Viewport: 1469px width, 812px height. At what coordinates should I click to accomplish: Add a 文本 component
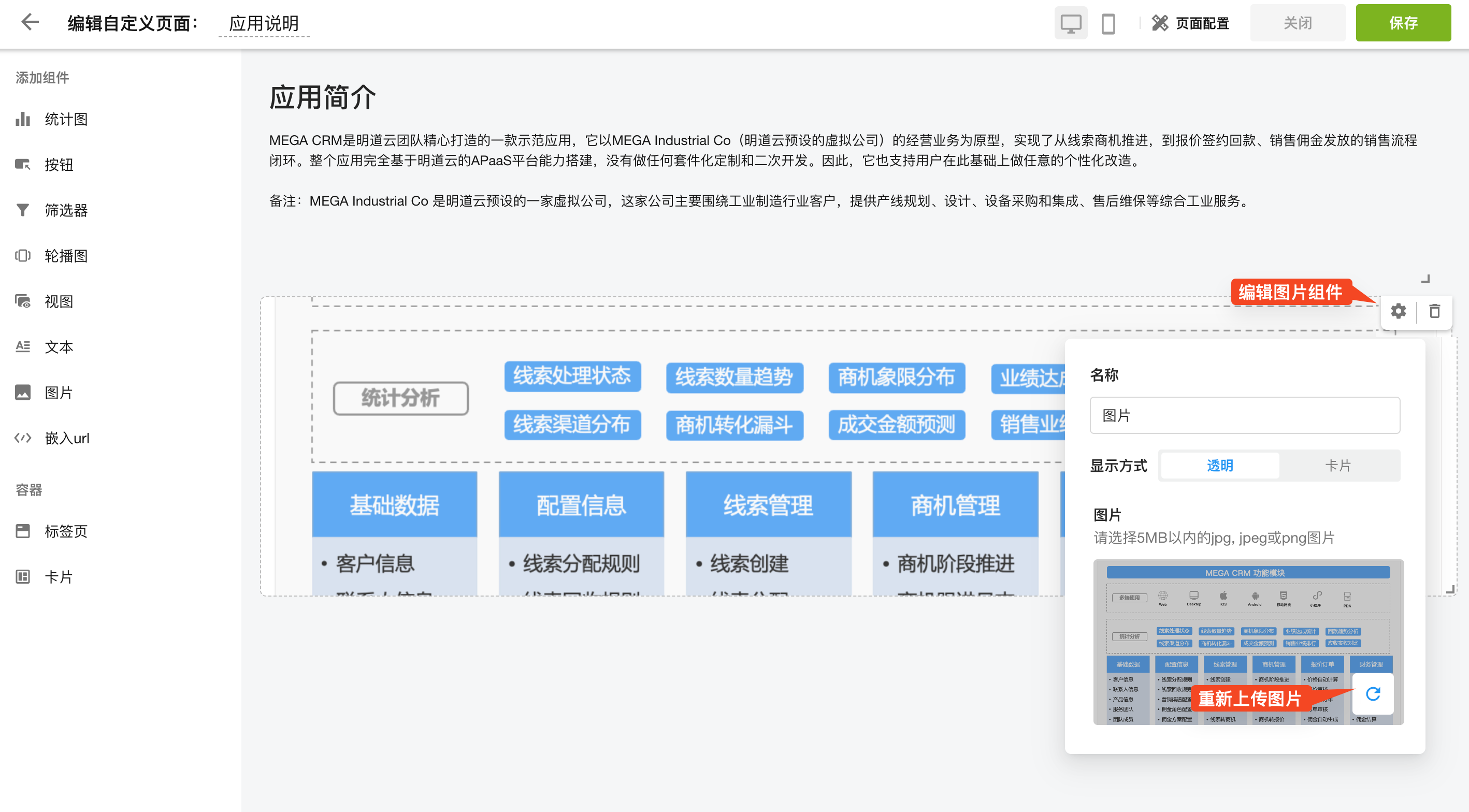click(x=59, y=347)
